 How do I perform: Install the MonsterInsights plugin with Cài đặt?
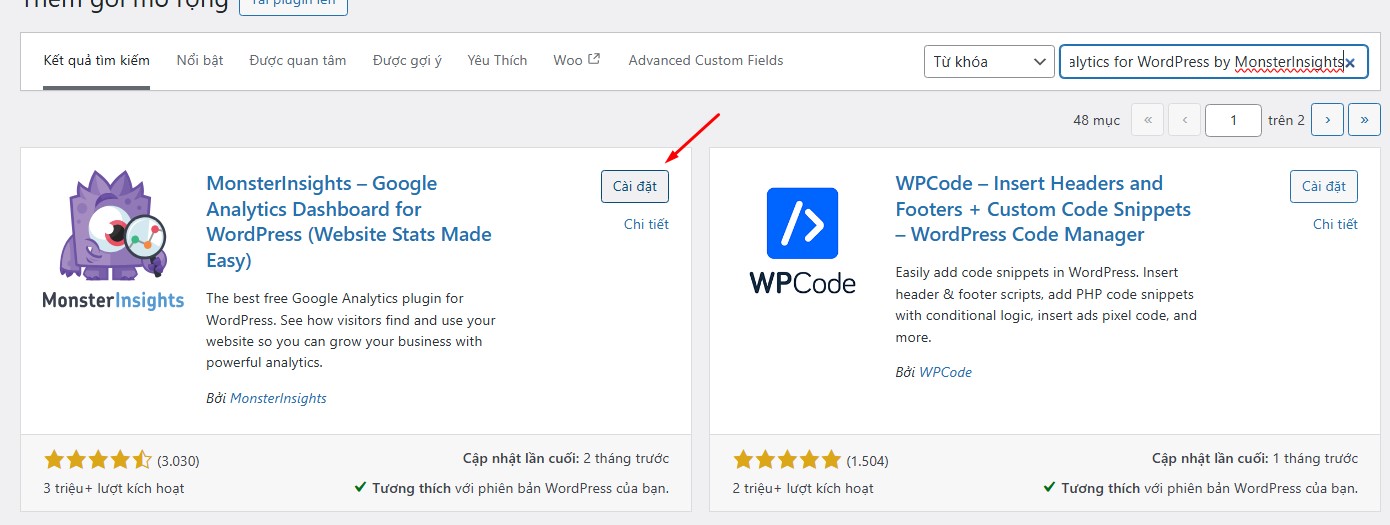tap(635, 186)
